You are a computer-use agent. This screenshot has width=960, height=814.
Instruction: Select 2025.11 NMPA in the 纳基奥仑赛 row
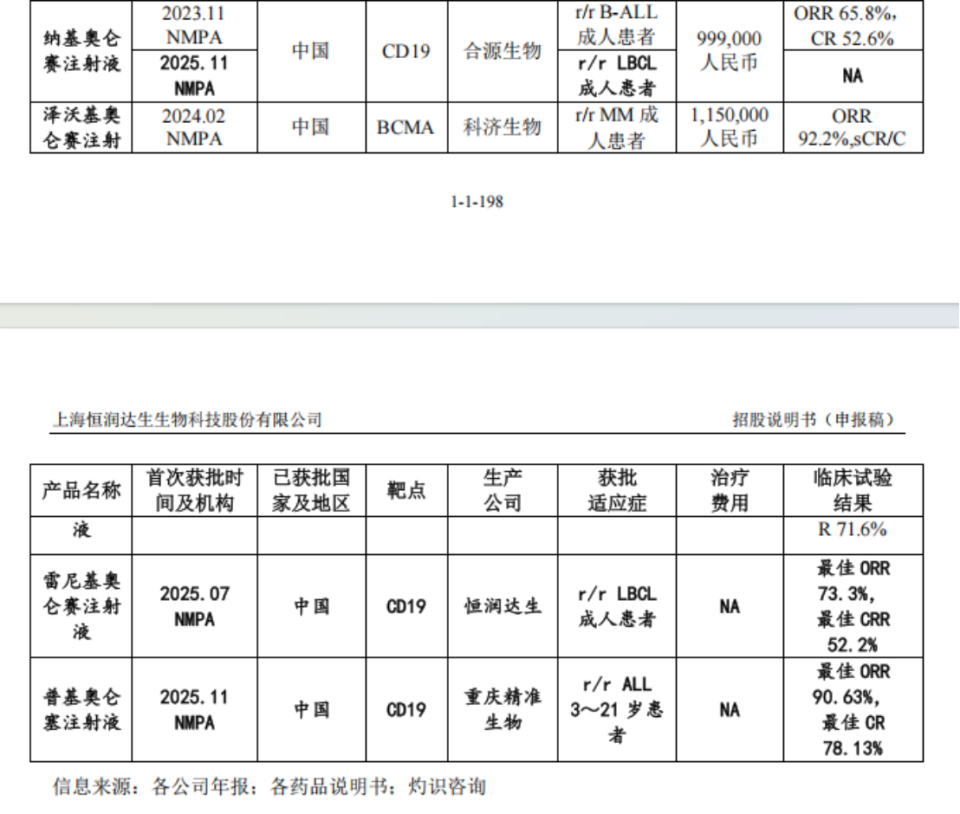(194, 76)
